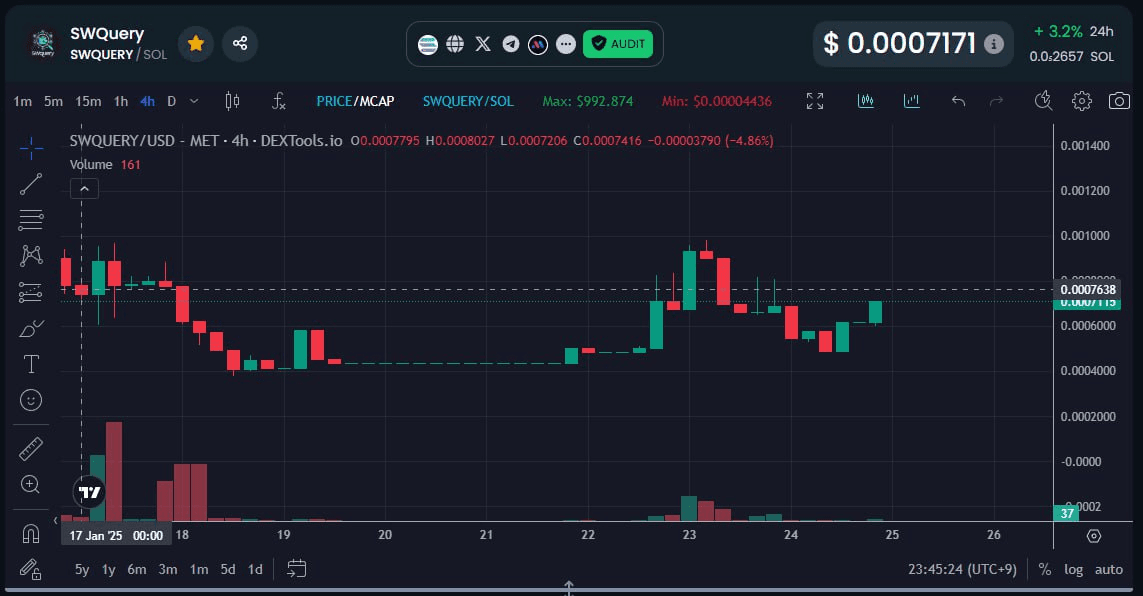
Task: Toggle percent scale mode
Action: [1045, 570]
